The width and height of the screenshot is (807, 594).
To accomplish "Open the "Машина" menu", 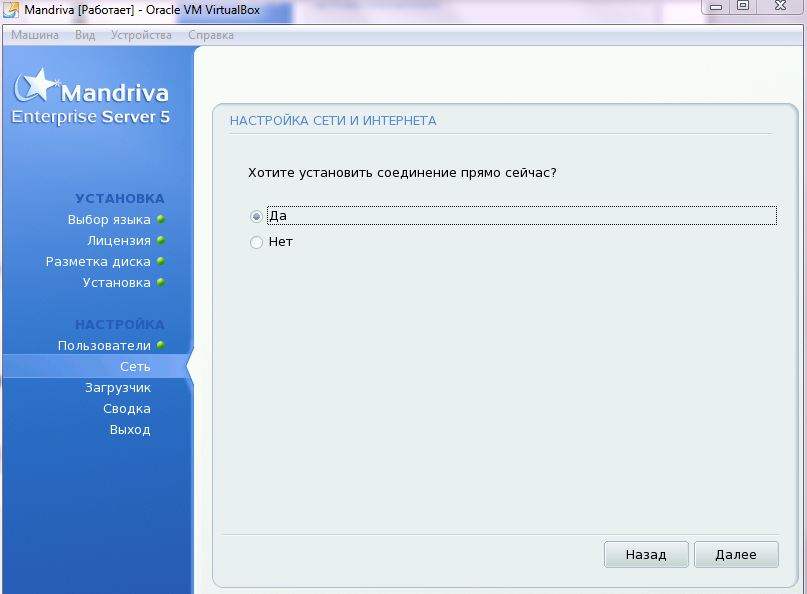I will click(35, 35).
